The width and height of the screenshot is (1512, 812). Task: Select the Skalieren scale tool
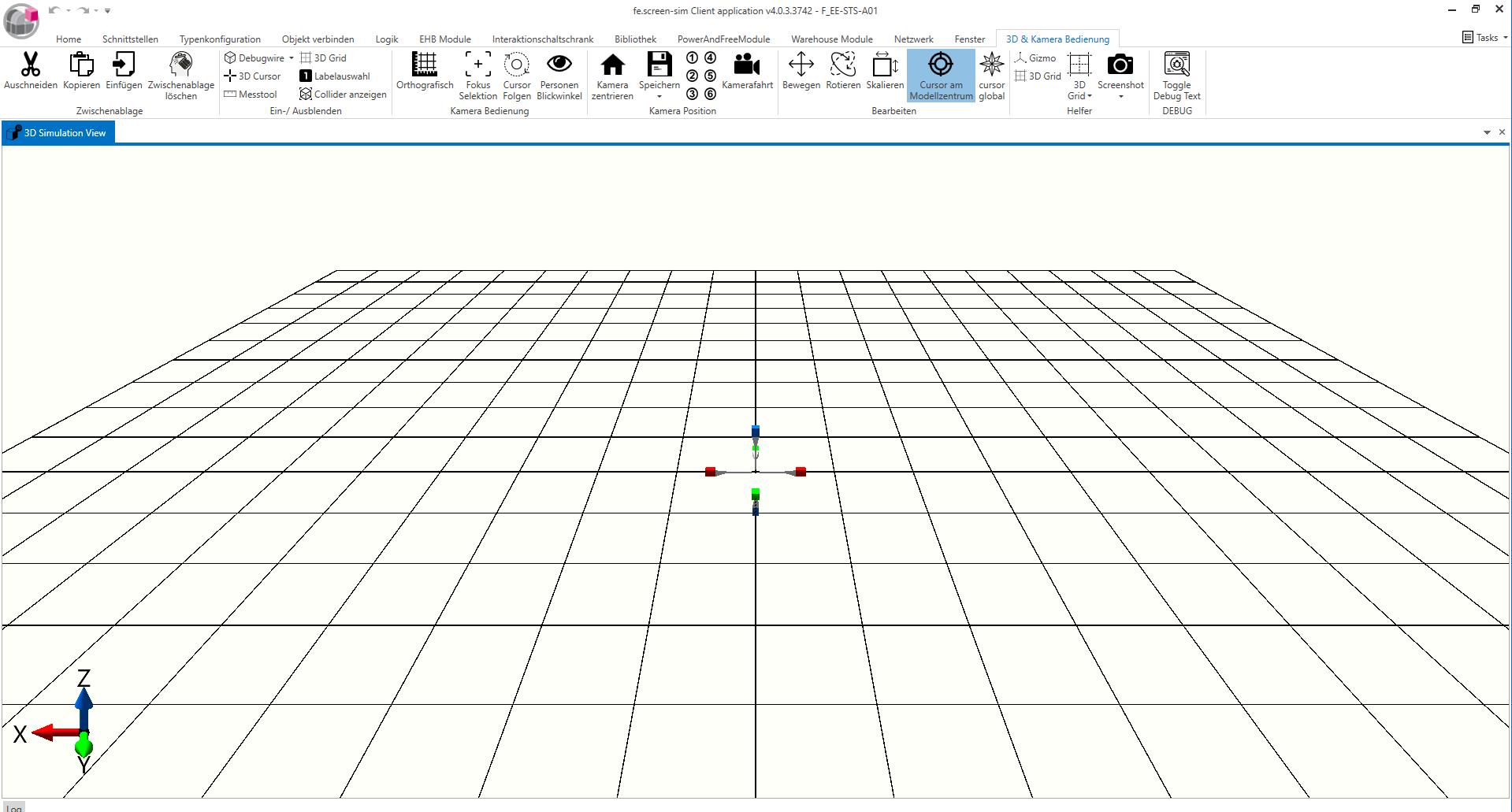click(885, 71)
